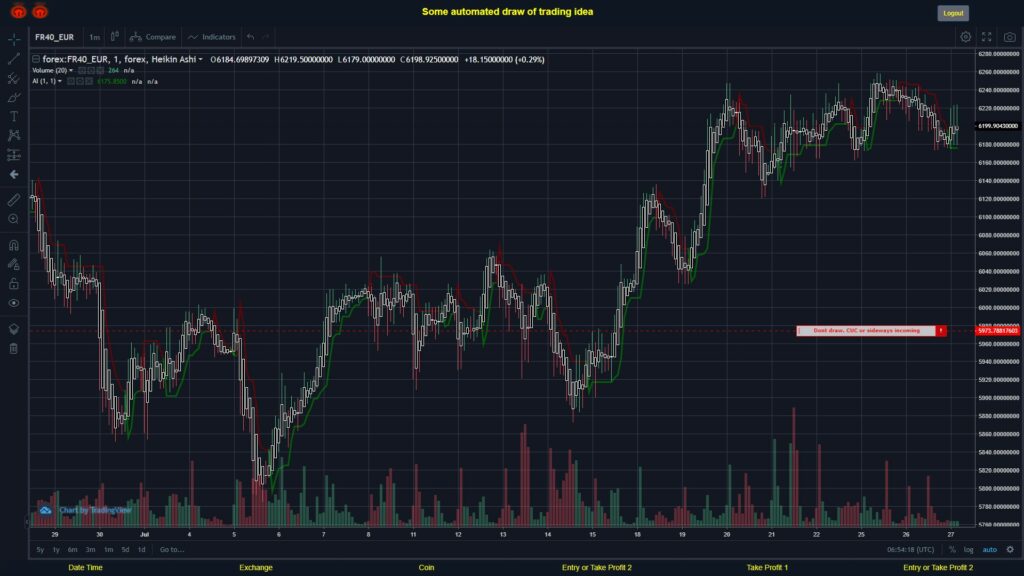Select the ruler measure tool
1024x576 pixels.
coord(14,200)
